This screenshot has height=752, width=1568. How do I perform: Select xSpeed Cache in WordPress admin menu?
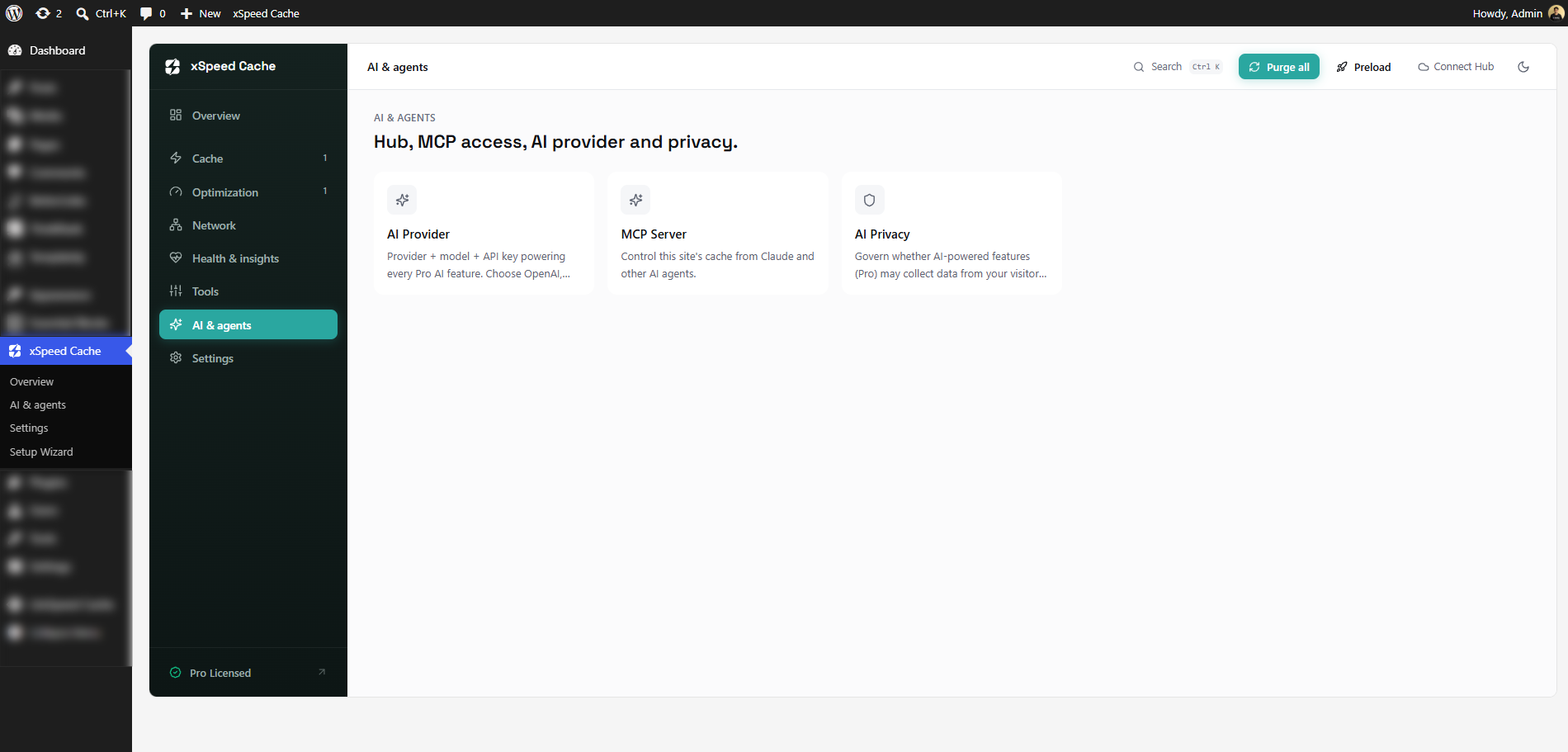click(x=66, y=351)
